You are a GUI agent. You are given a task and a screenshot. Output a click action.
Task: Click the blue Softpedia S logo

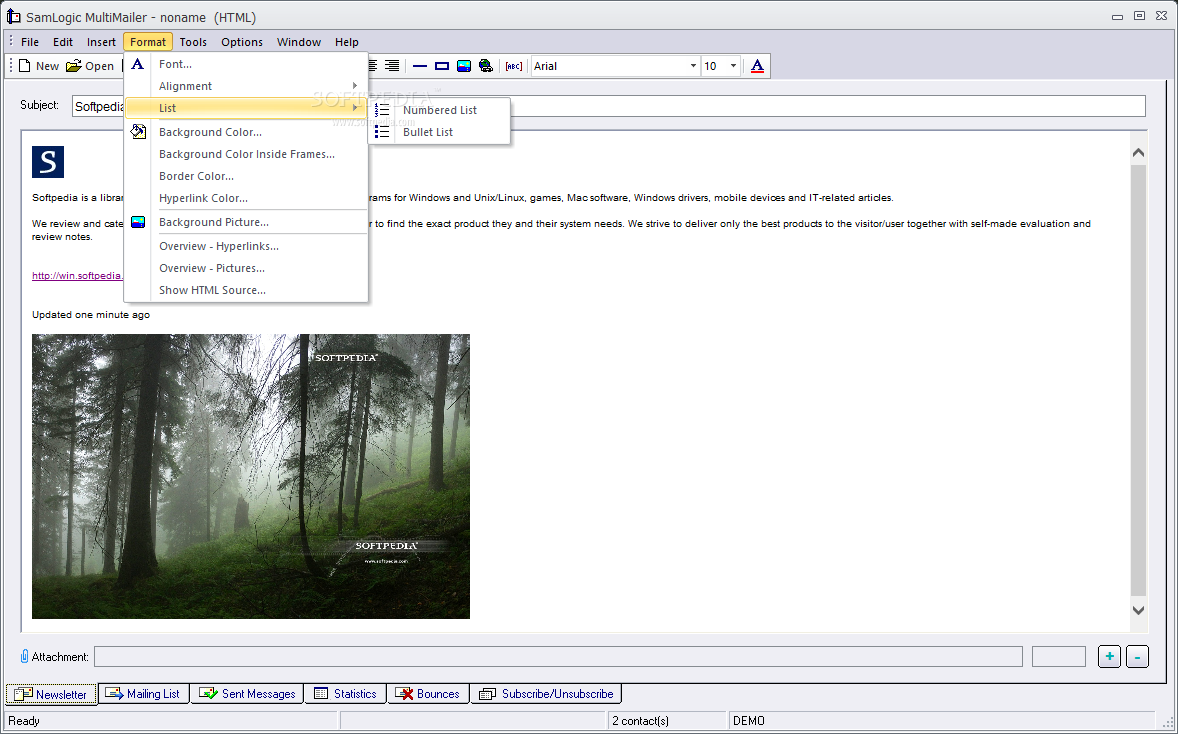(x=48, y=162)
